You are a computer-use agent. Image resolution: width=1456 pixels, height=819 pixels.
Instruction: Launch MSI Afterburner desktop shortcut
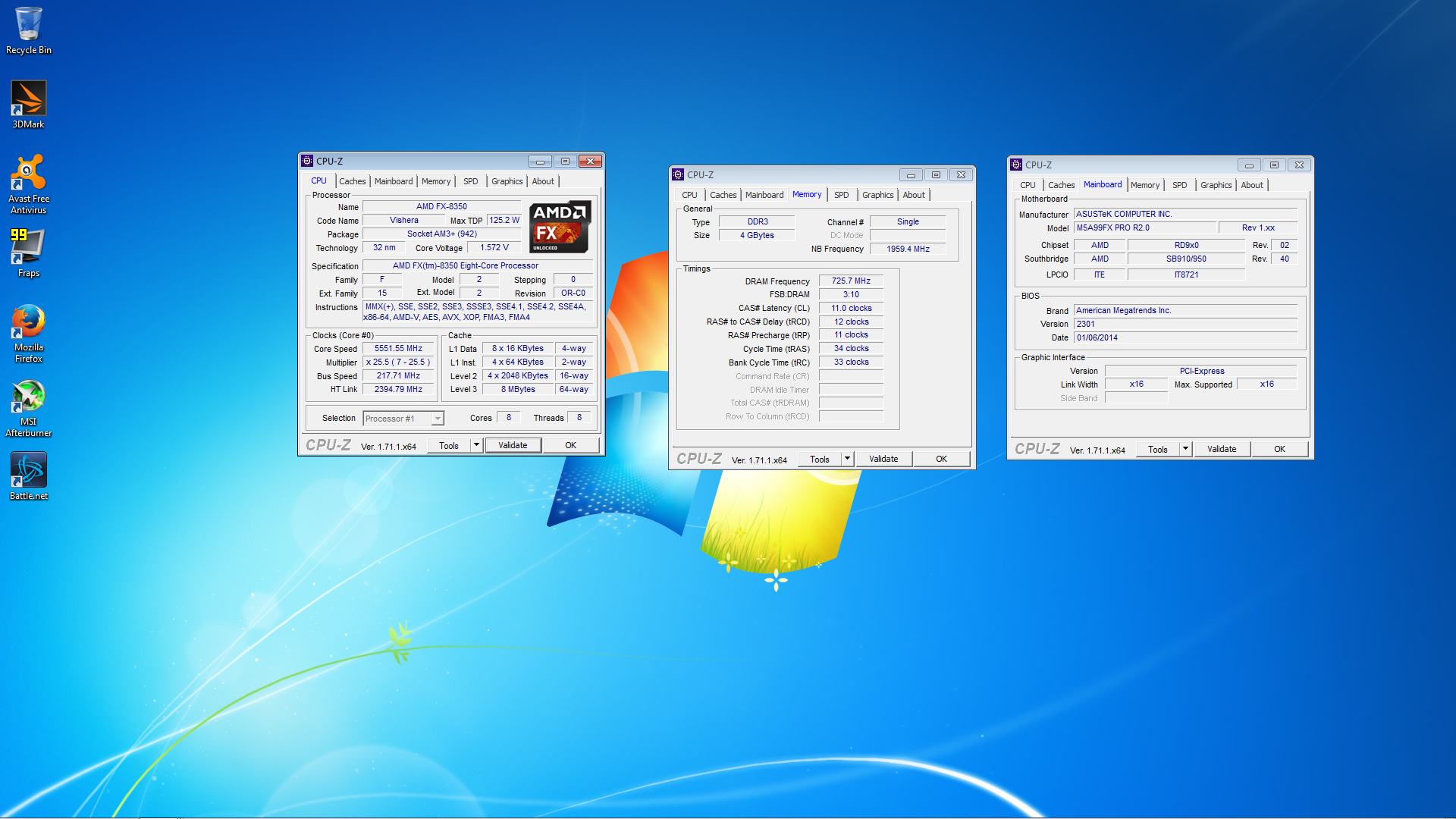pos(28,408)
